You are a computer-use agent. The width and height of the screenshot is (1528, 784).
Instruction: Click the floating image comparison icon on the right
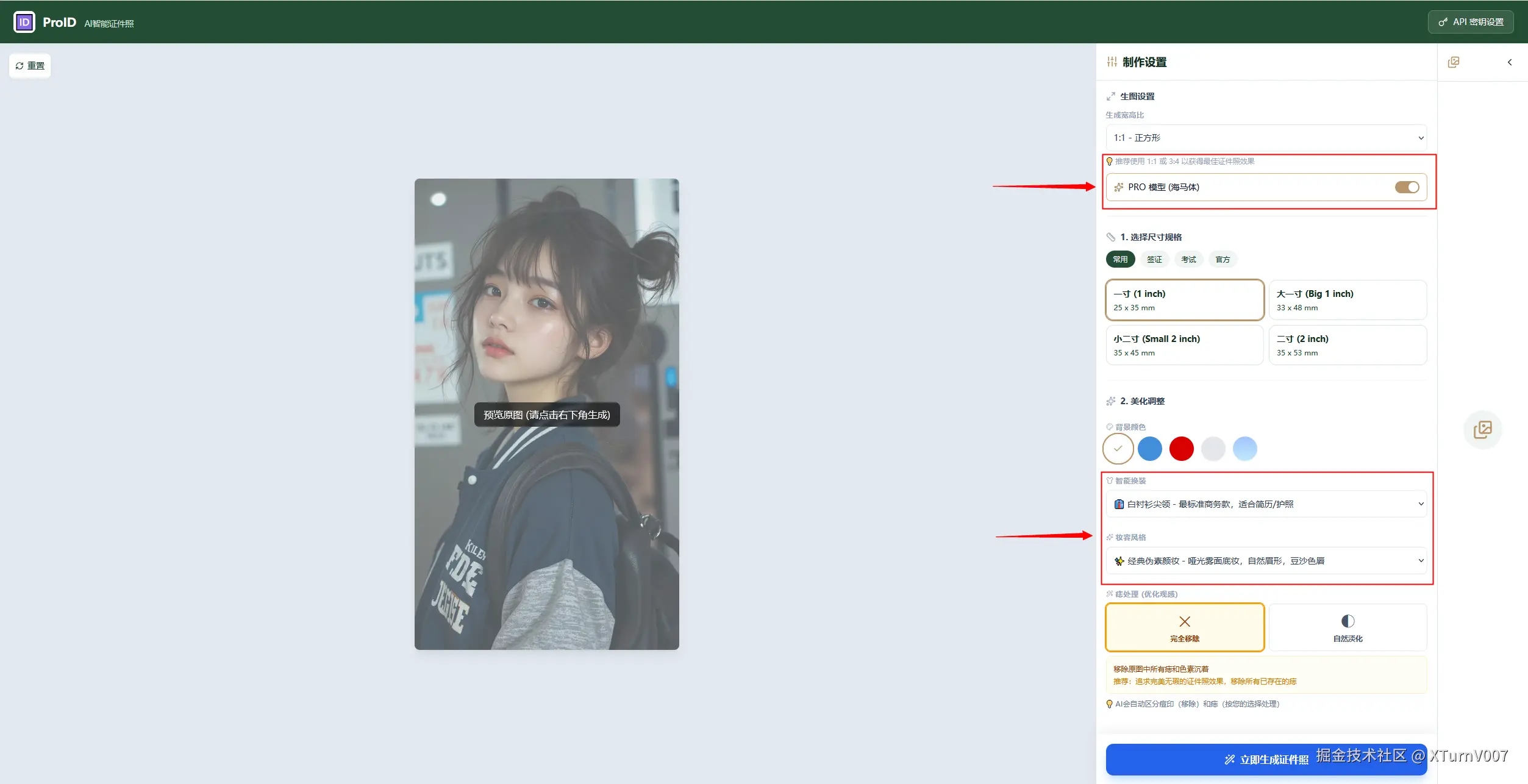coord(1482,430)
